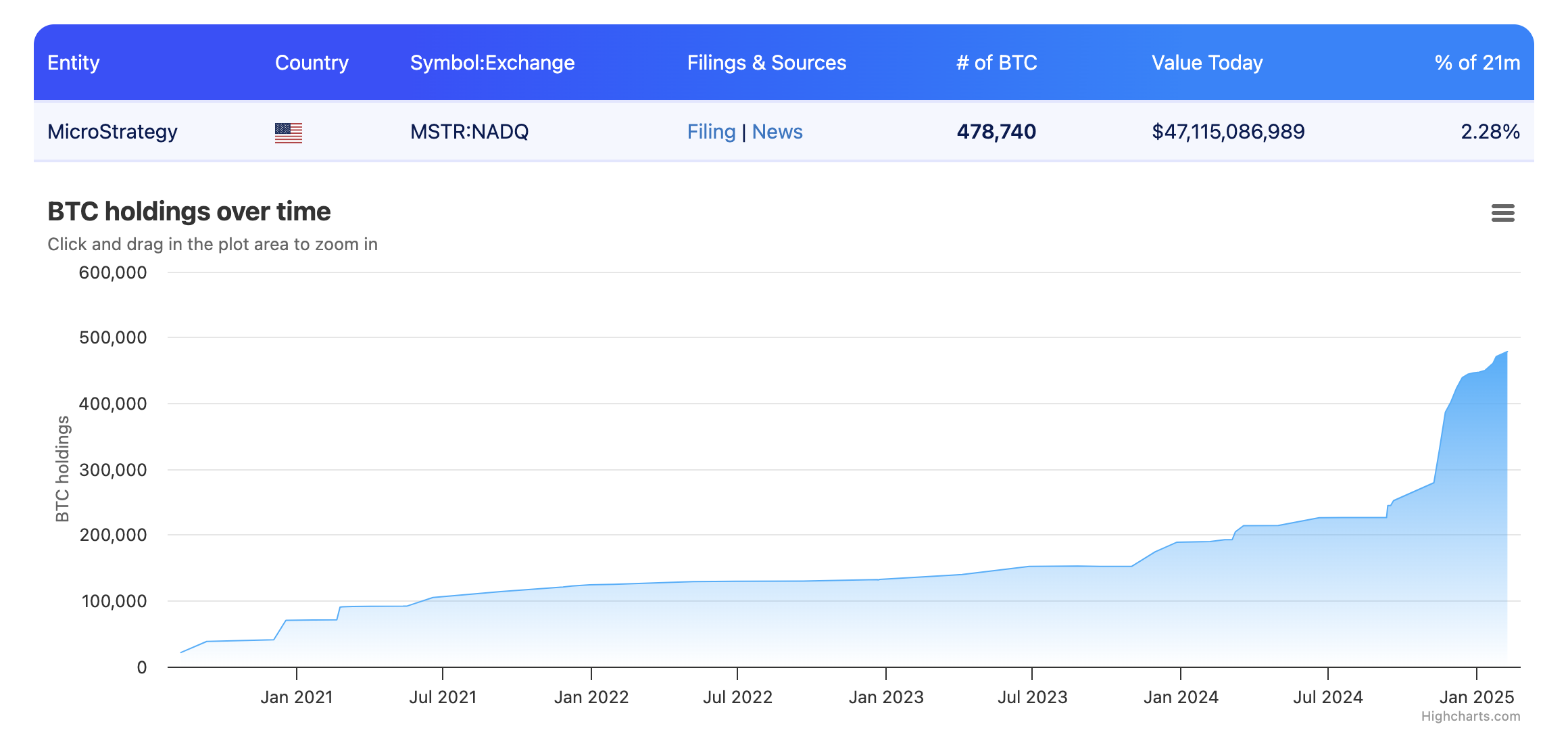
Task: Click the United States flag icon
Action: coord(289,133)
